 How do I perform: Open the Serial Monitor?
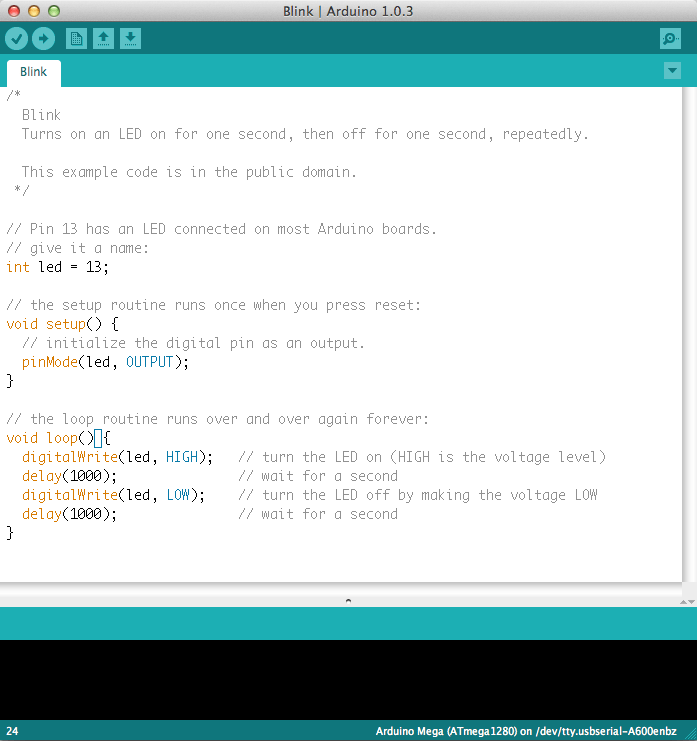pyautogui.click(x=670, y=39)
